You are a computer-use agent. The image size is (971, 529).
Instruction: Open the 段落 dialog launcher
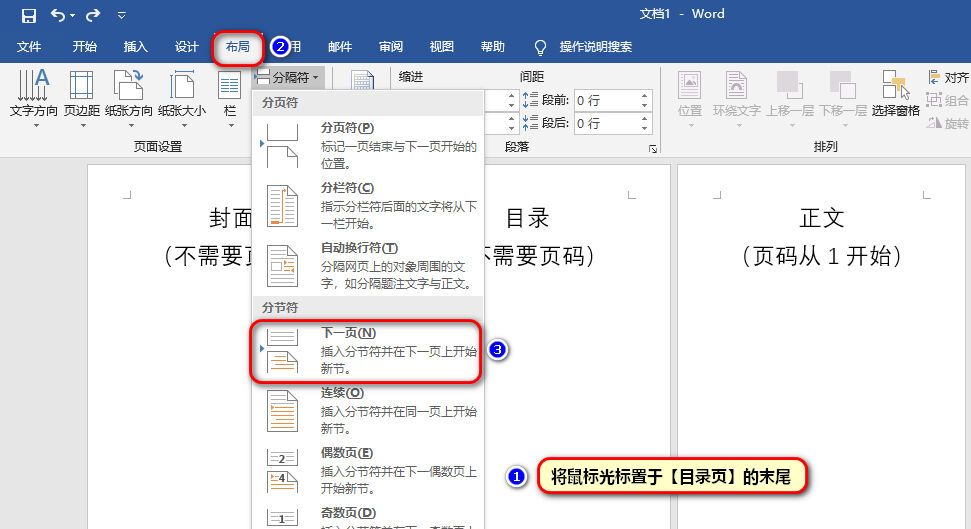click(x=653, y=149)
